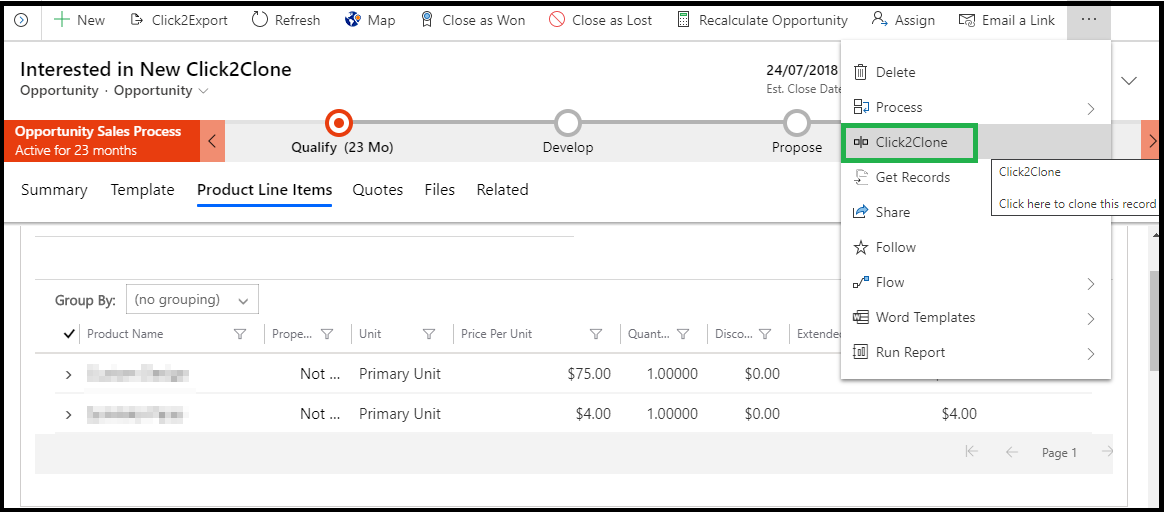
Task: Open the Files tab
Action: pos(439,190)
